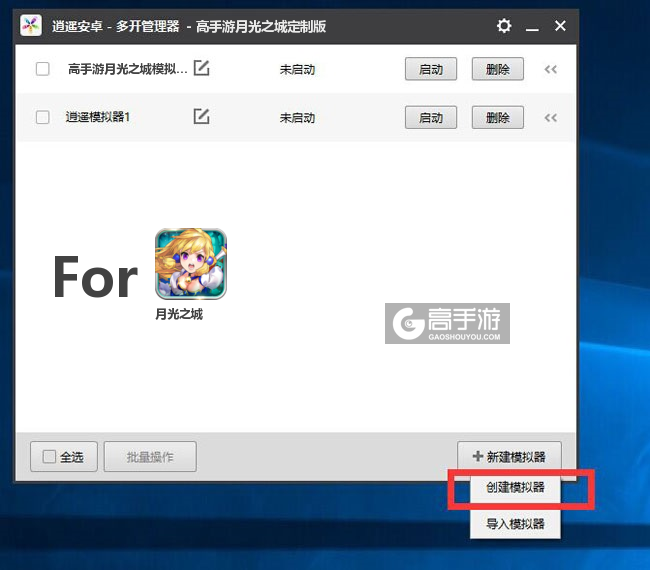Click the edit icon for 高手游月光之城模拟器

[201, 69]
